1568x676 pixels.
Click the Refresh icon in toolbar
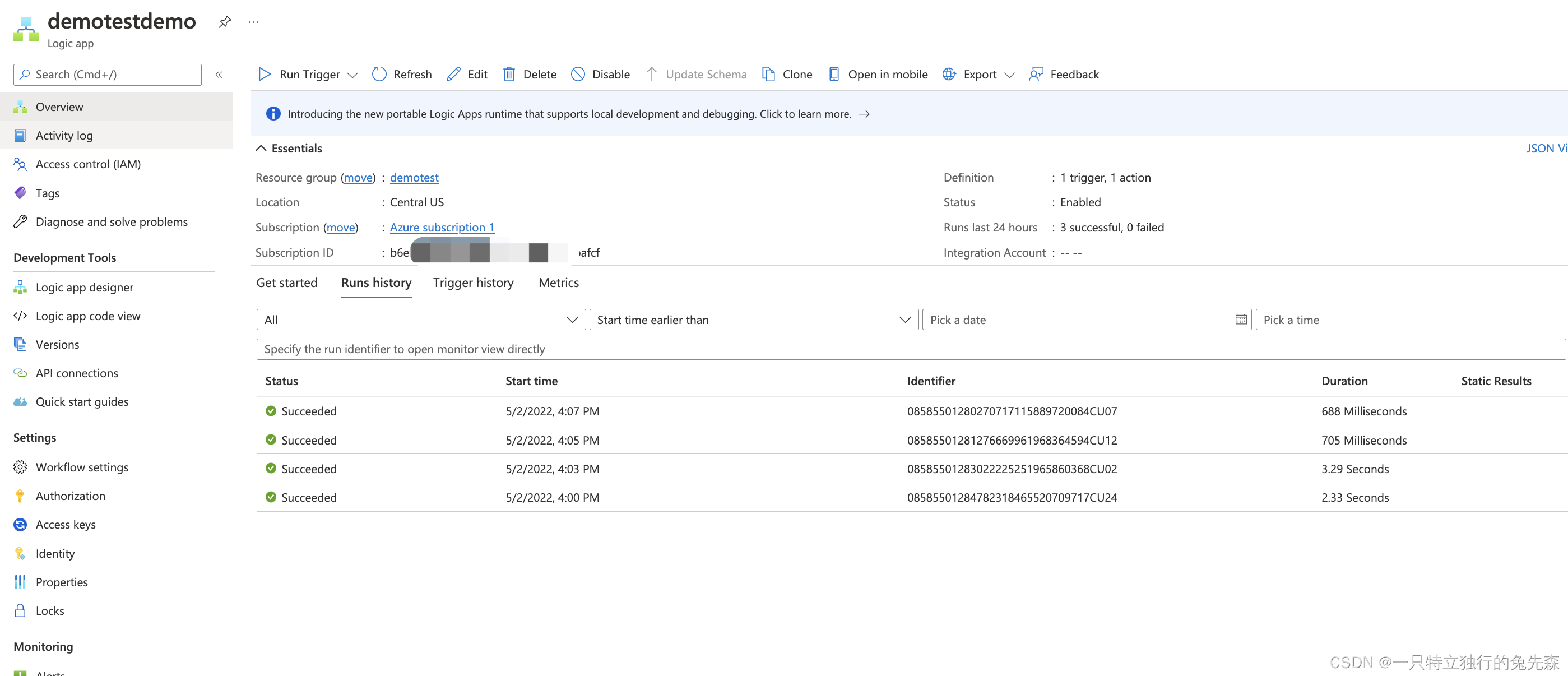[379, 75]
